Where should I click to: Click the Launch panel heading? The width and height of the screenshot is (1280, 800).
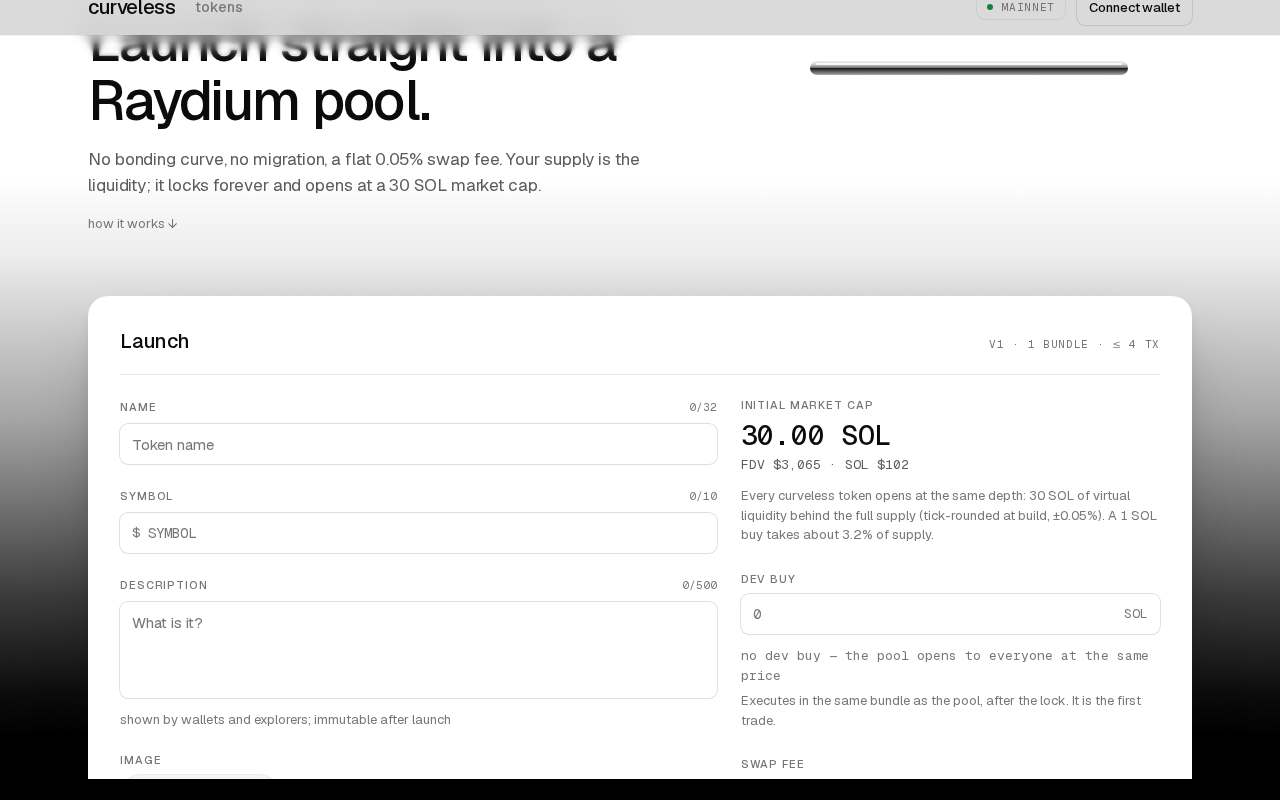(x=154, y=341)
